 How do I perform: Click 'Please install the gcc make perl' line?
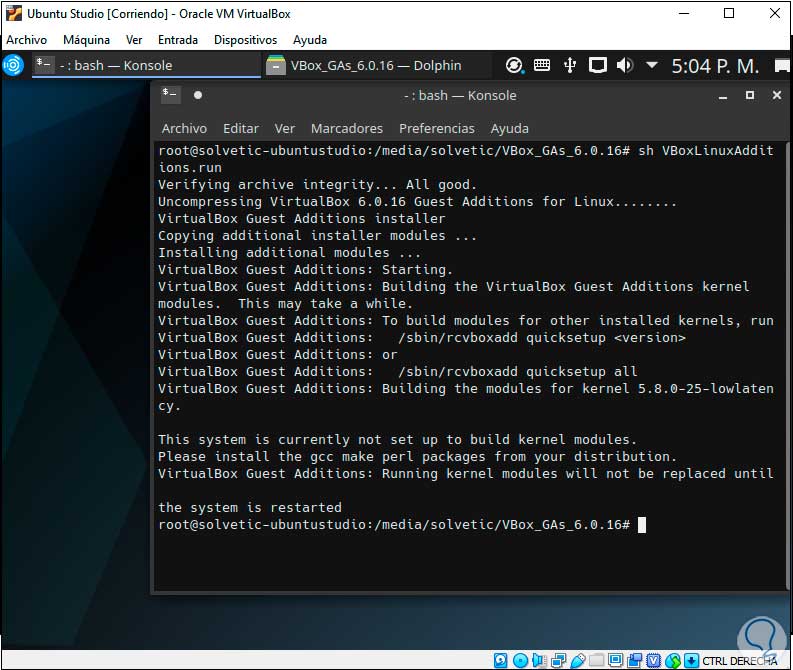tap(417, 457)
